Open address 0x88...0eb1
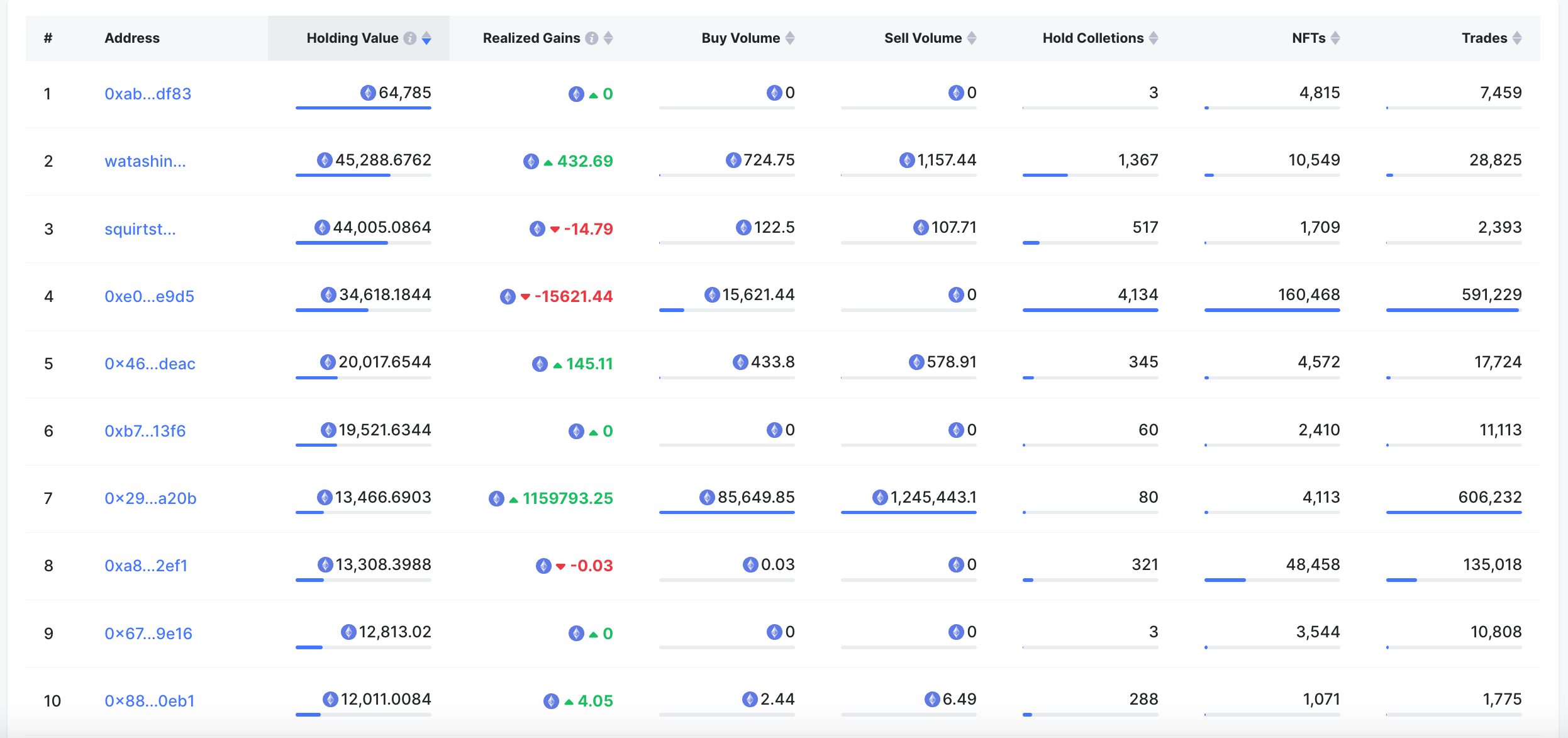Image resolution: width=1568 pixels, height=738 pixels. [150, 701]
